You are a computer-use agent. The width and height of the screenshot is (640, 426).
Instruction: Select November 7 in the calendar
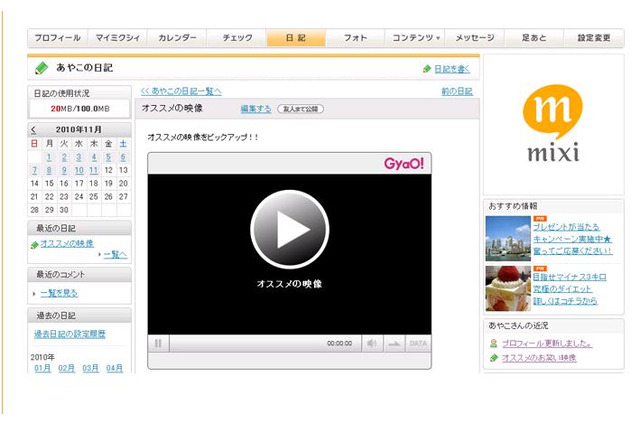click(34, 170)
